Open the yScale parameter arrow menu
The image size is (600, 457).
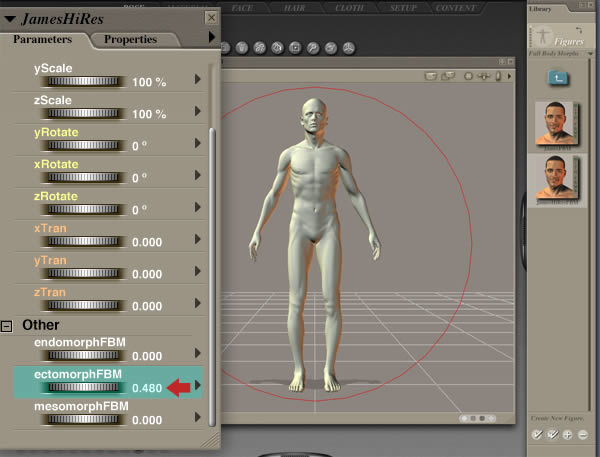(197, 79)
